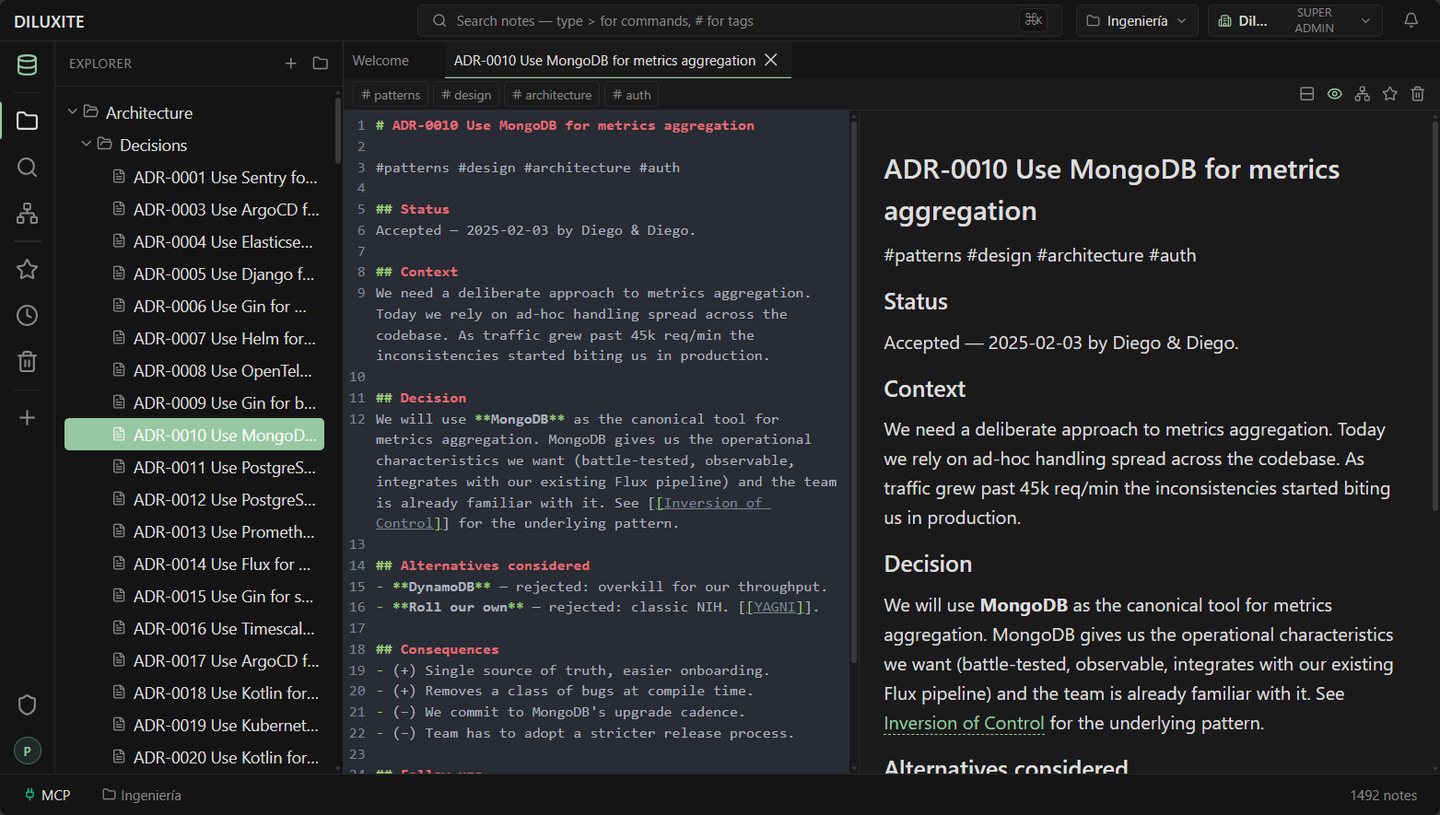Open note ADR-0001 Use Sentry

194,177
